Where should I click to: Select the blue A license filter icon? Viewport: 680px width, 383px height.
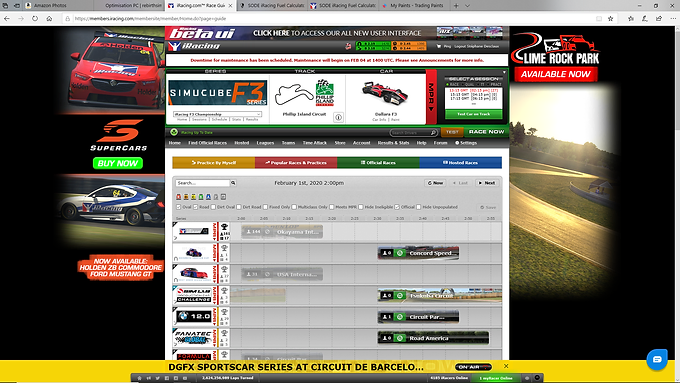(208, 197)
